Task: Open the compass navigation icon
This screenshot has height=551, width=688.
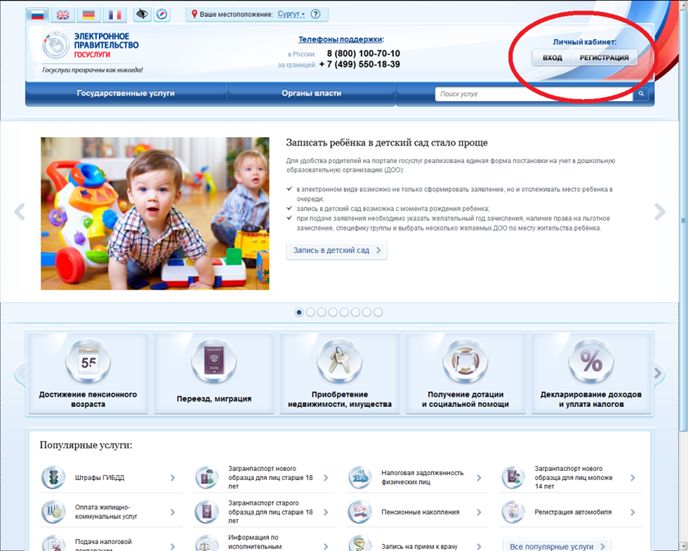Action: (x=162, y=14)
